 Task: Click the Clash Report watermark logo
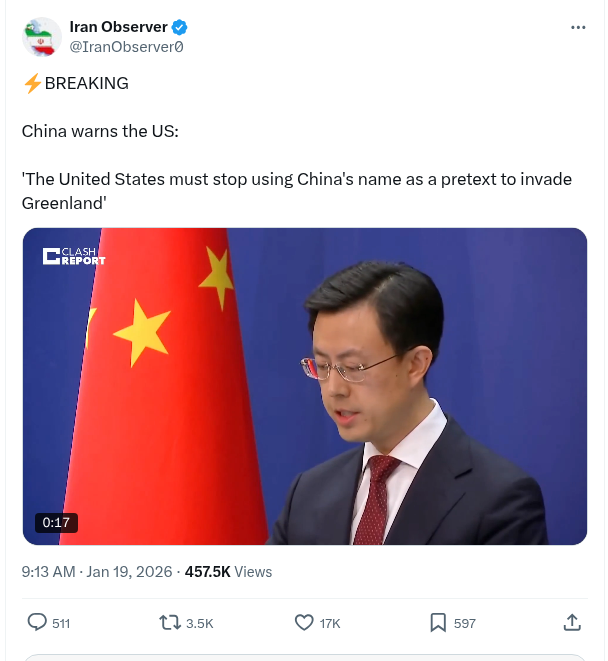click(74, 256)
